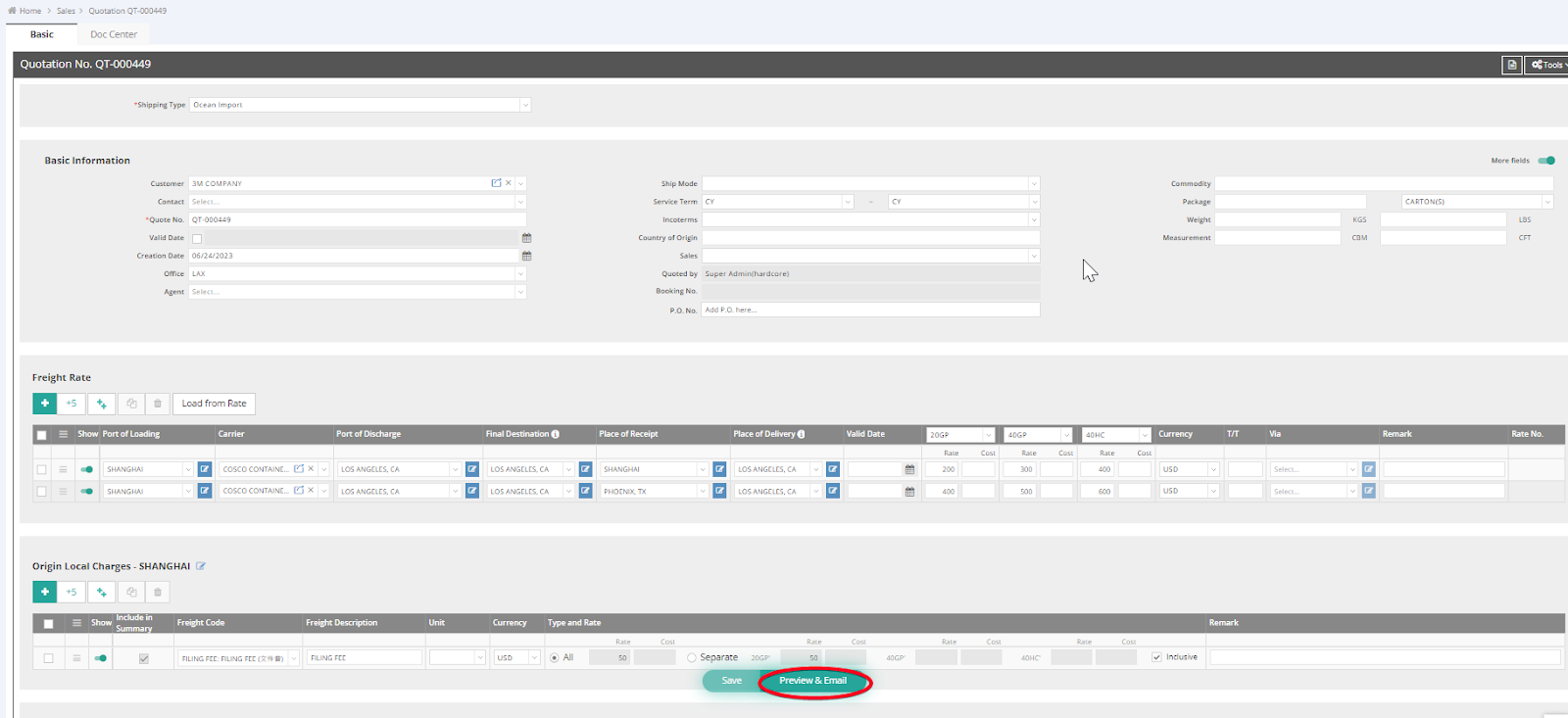Toggle the Inclusive checkbox for the filing fee
The height and width of the screenshot is (718, 1568).
coord(1156,657)
